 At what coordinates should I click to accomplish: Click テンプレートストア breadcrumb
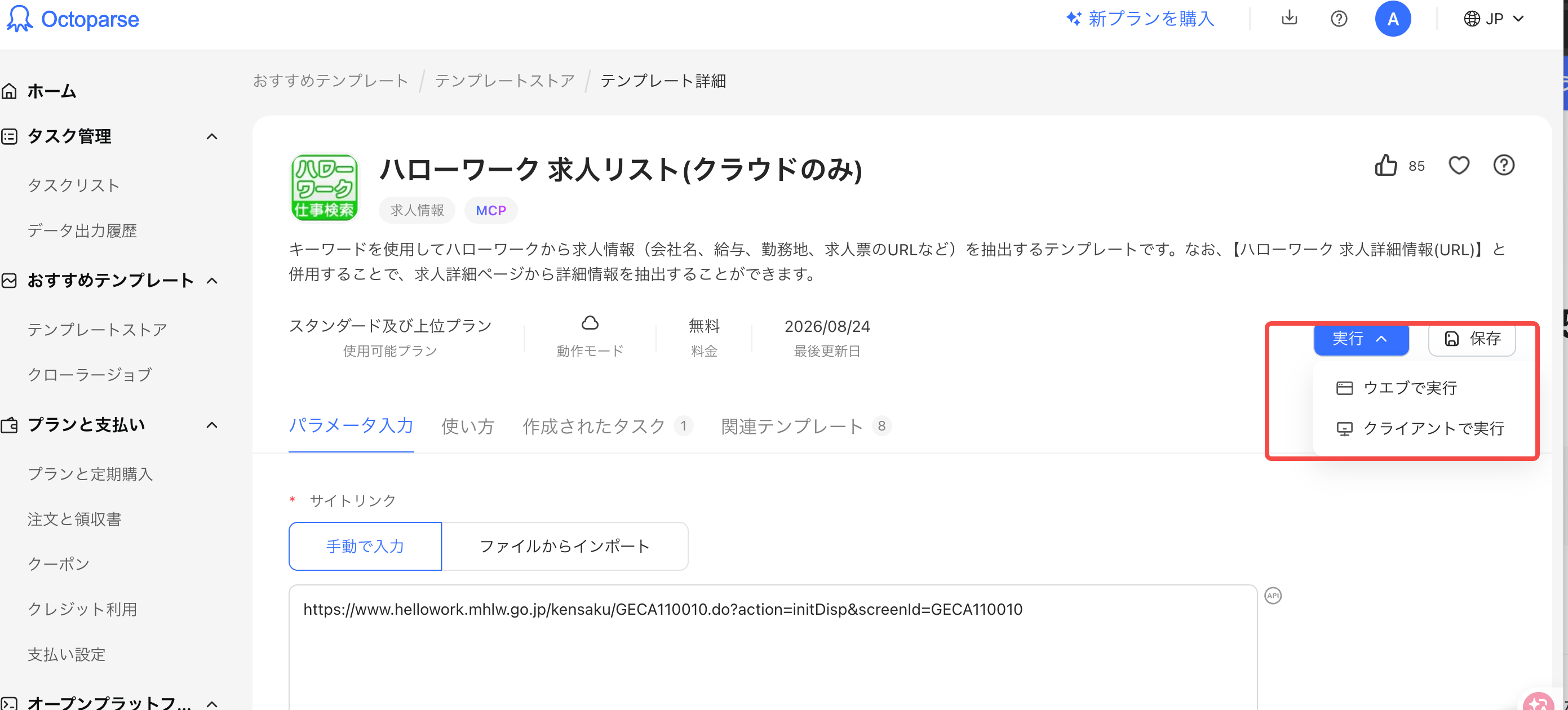[504, 81]
